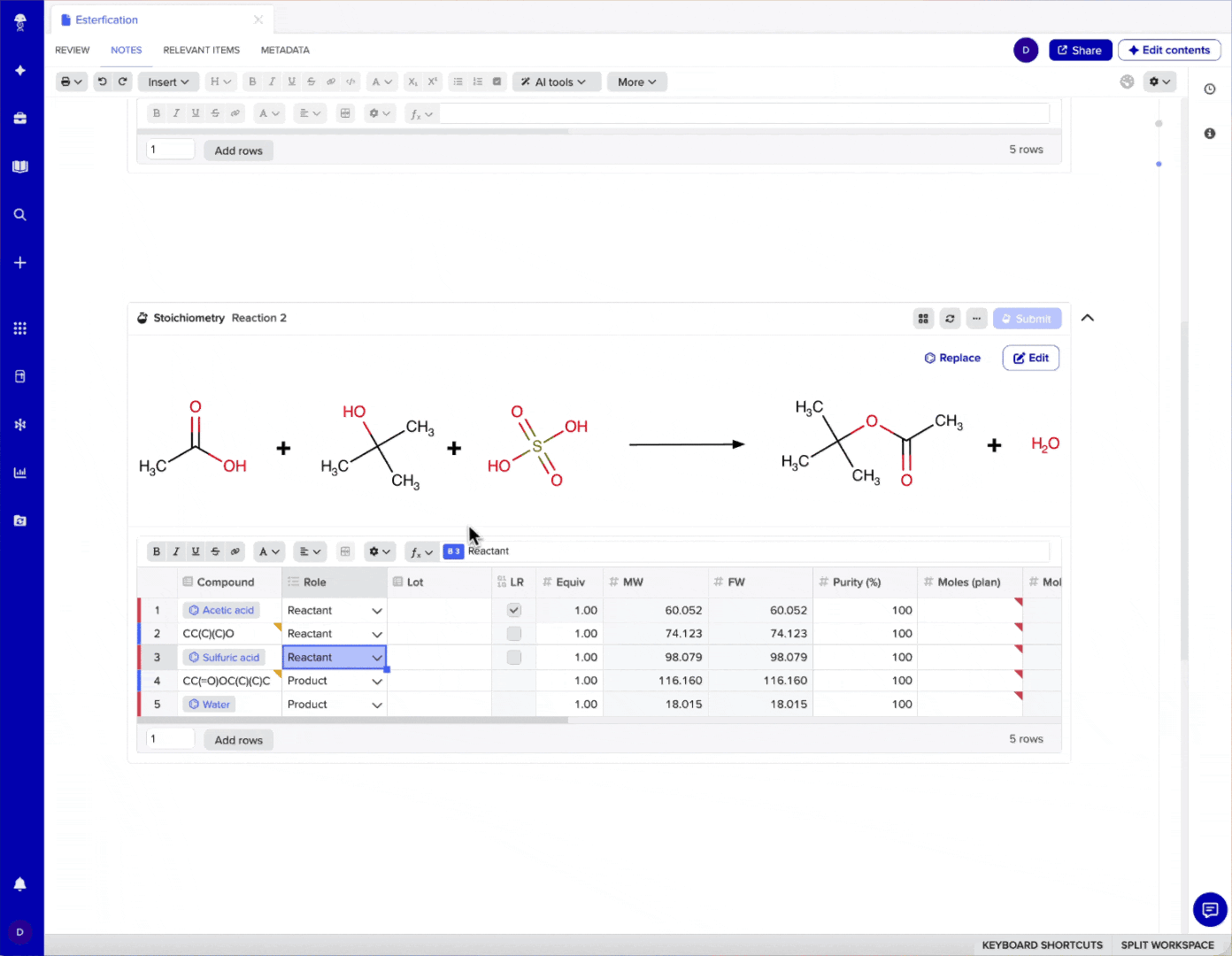Image resolution: width=1232 pixels, height=956 pixels.
Task: Open the grid view icon in the Stoichiometry header
Action: (923, 319)
